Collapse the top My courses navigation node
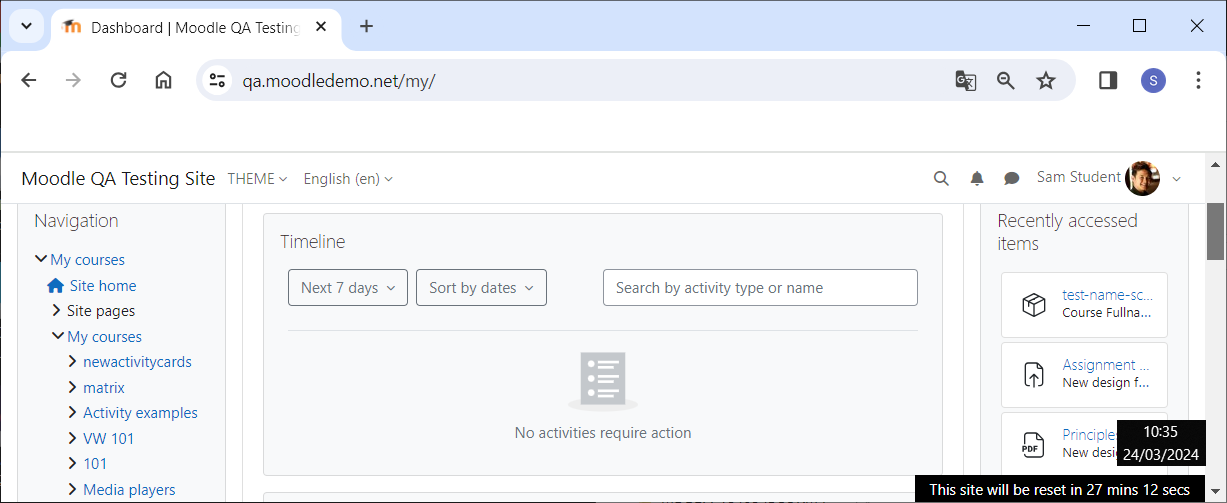This screenshot has width=1227, height=503. (x=41, y=260)
